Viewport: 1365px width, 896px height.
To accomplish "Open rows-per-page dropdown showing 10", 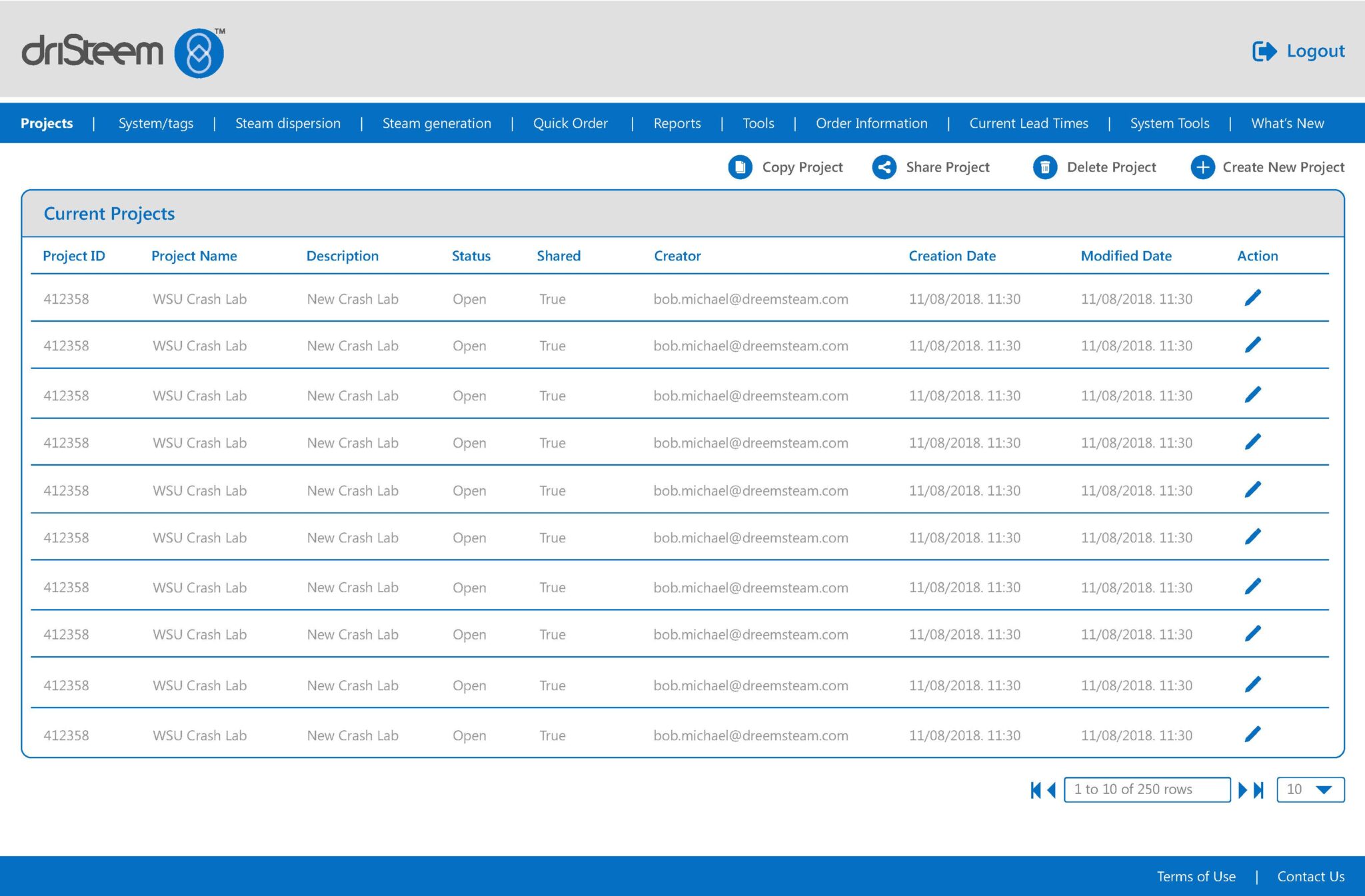I will 1310,789.
